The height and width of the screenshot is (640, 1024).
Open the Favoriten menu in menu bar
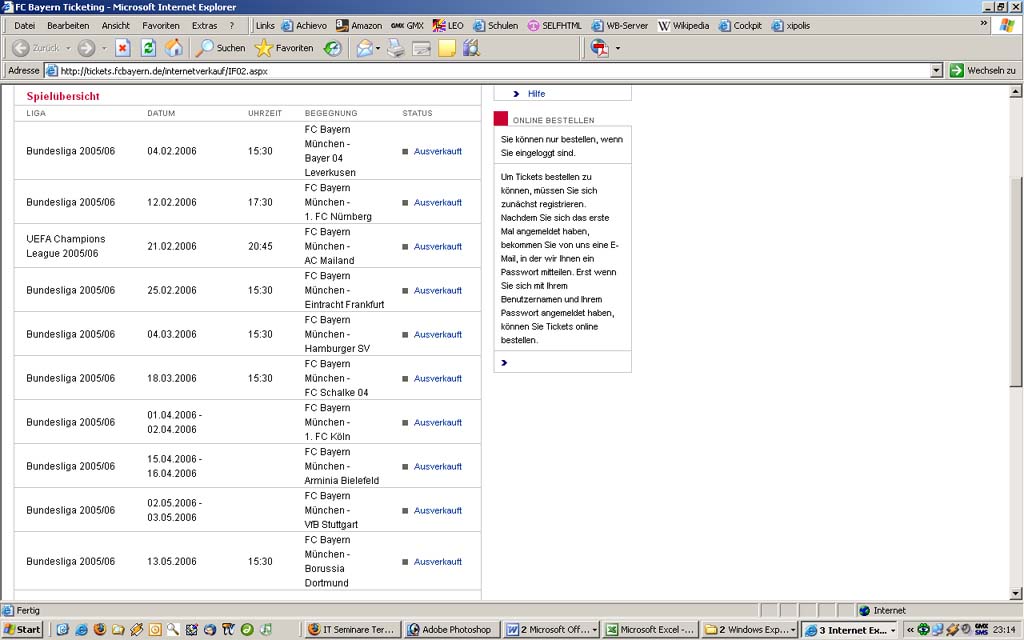tap(161, 25)
